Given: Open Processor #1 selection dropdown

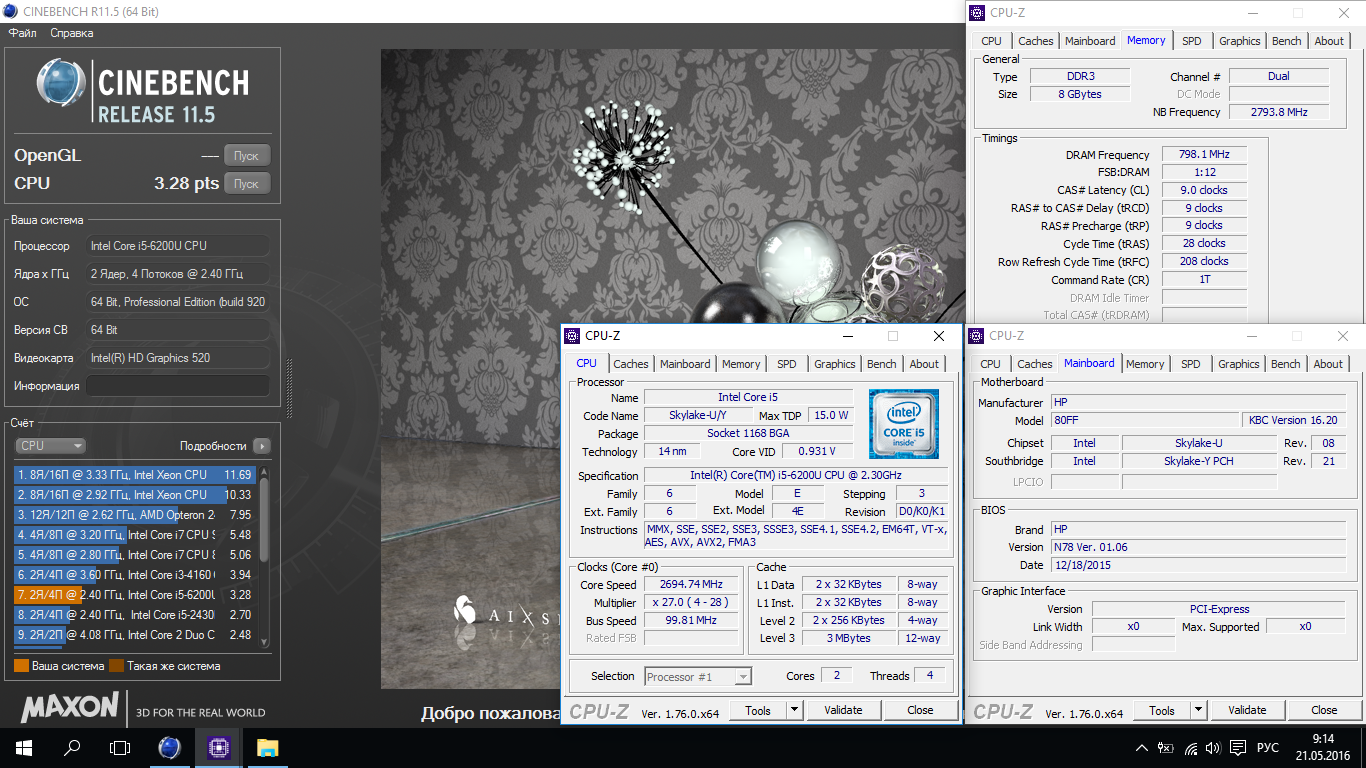Looking at the screenshot, I should 698,677.
